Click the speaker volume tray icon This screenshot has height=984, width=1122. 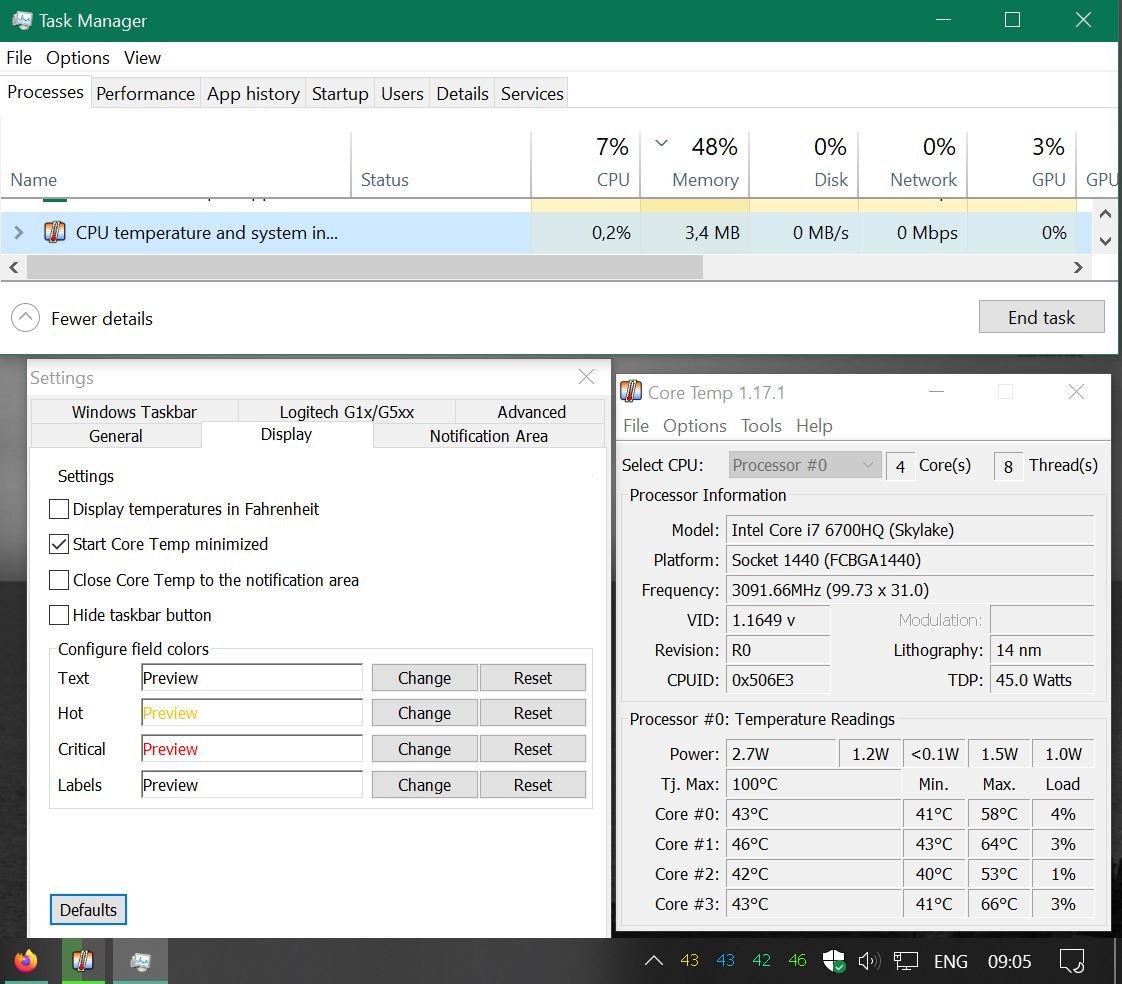coord(868,961)
